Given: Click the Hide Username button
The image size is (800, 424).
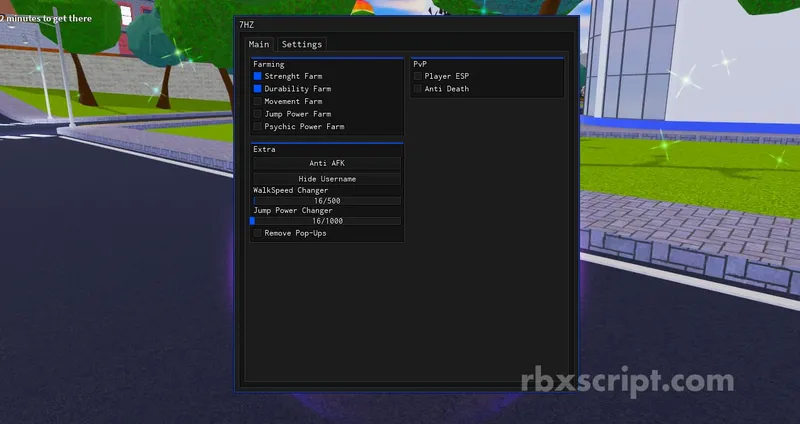Looking at the screenshot, I should click(x=327, y=179).
